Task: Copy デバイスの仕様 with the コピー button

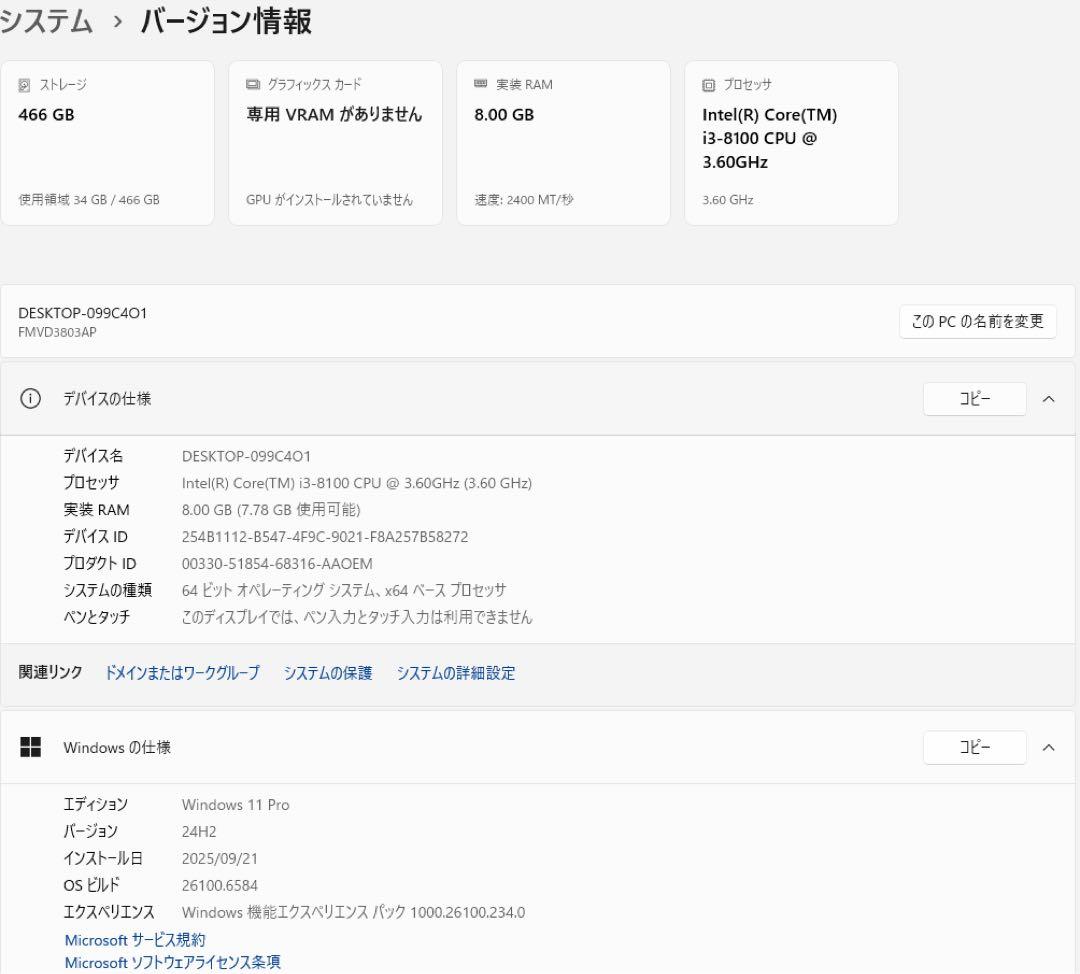Action: [974, 398]
